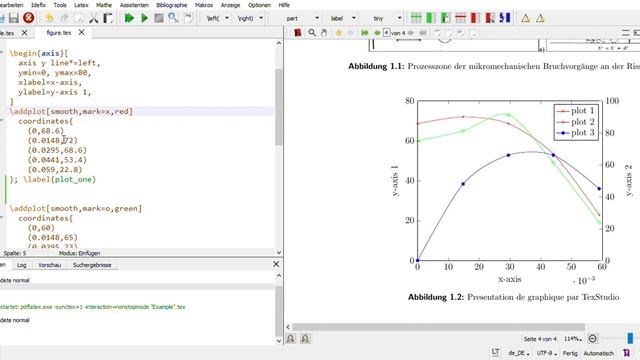The width and height of the screenshot is (640, 360).
Task: Run Compile single green arrow
Action: click(144, 18)
